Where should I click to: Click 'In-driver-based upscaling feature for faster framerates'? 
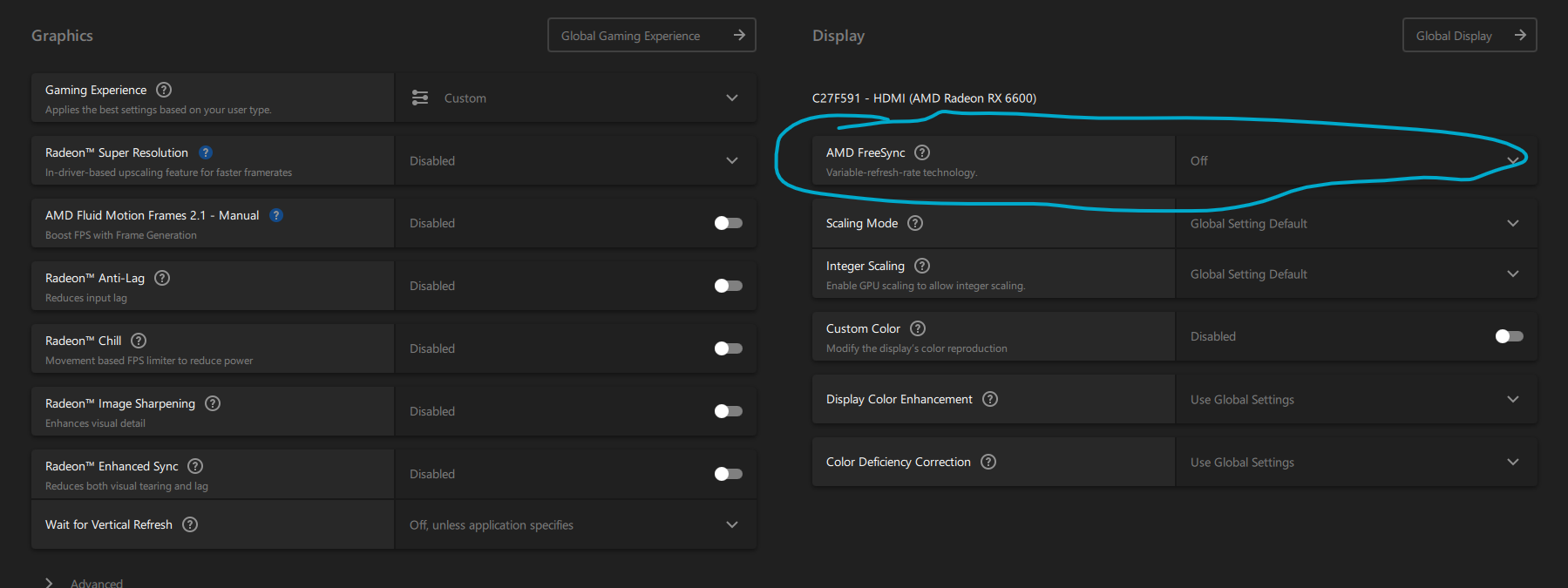point(168,172)
